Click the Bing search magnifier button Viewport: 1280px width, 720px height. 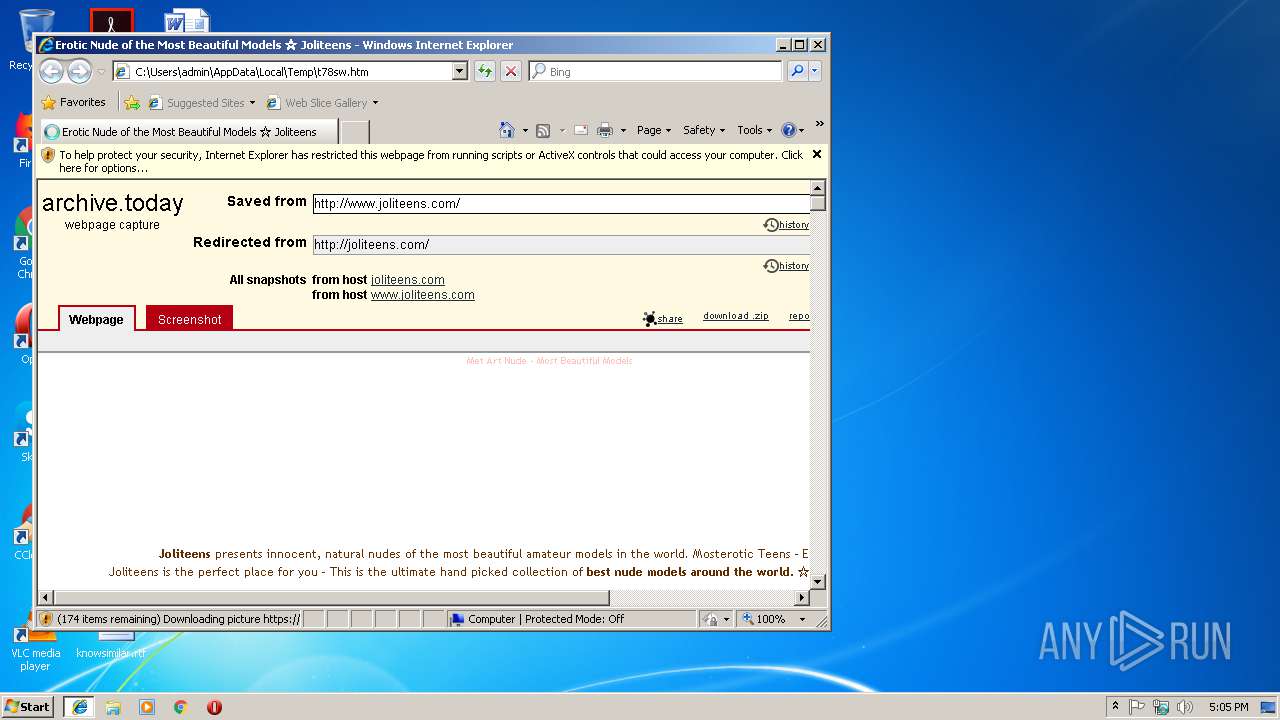797,71
